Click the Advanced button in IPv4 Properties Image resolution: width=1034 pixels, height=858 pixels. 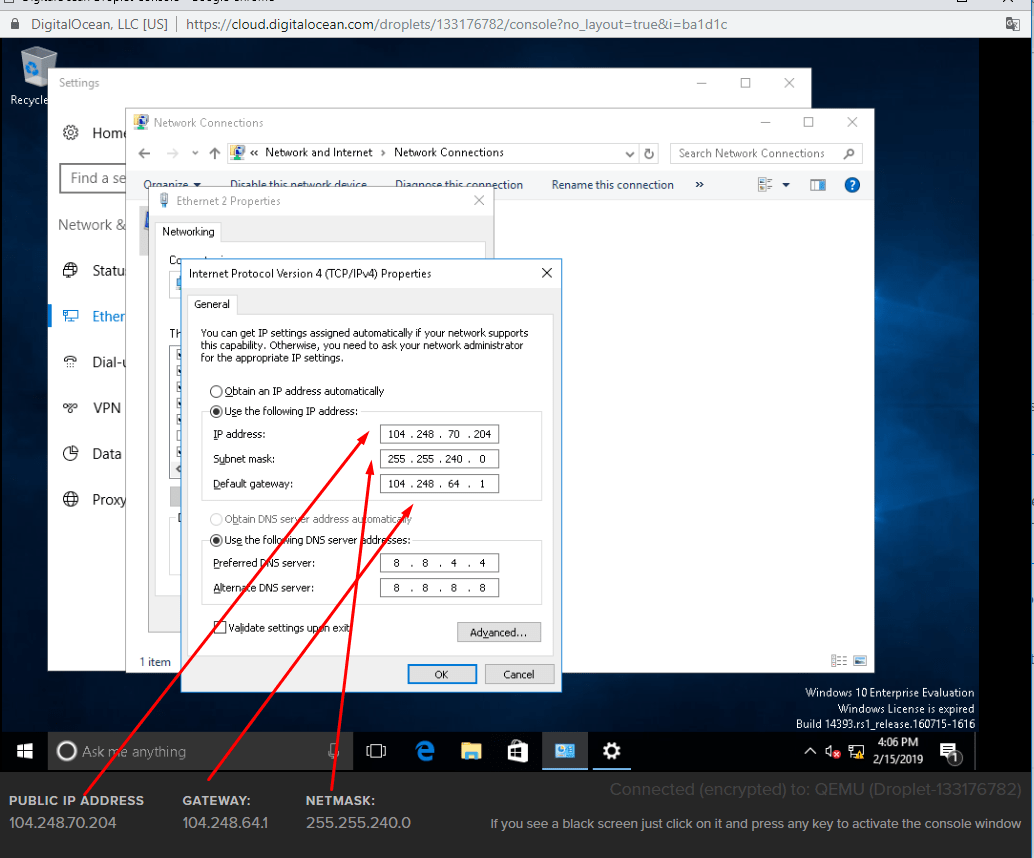(x=499, y=631)
